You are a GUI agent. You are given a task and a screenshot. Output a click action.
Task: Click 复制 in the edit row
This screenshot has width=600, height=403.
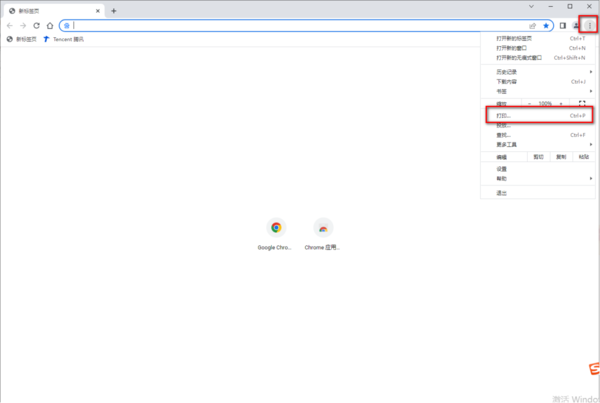pos(561,157)
